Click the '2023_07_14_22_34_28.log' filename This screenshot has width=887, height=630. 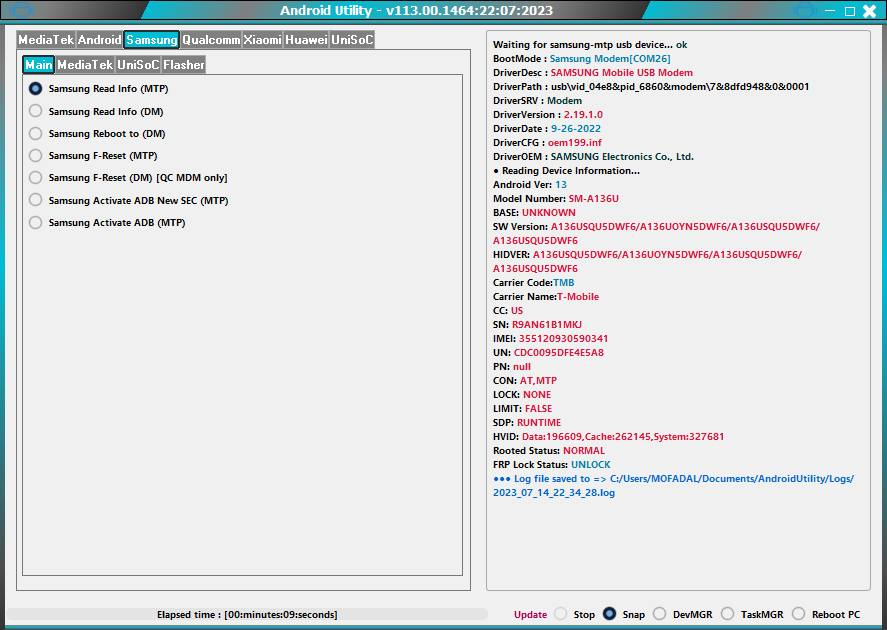[x=554, y=493]
